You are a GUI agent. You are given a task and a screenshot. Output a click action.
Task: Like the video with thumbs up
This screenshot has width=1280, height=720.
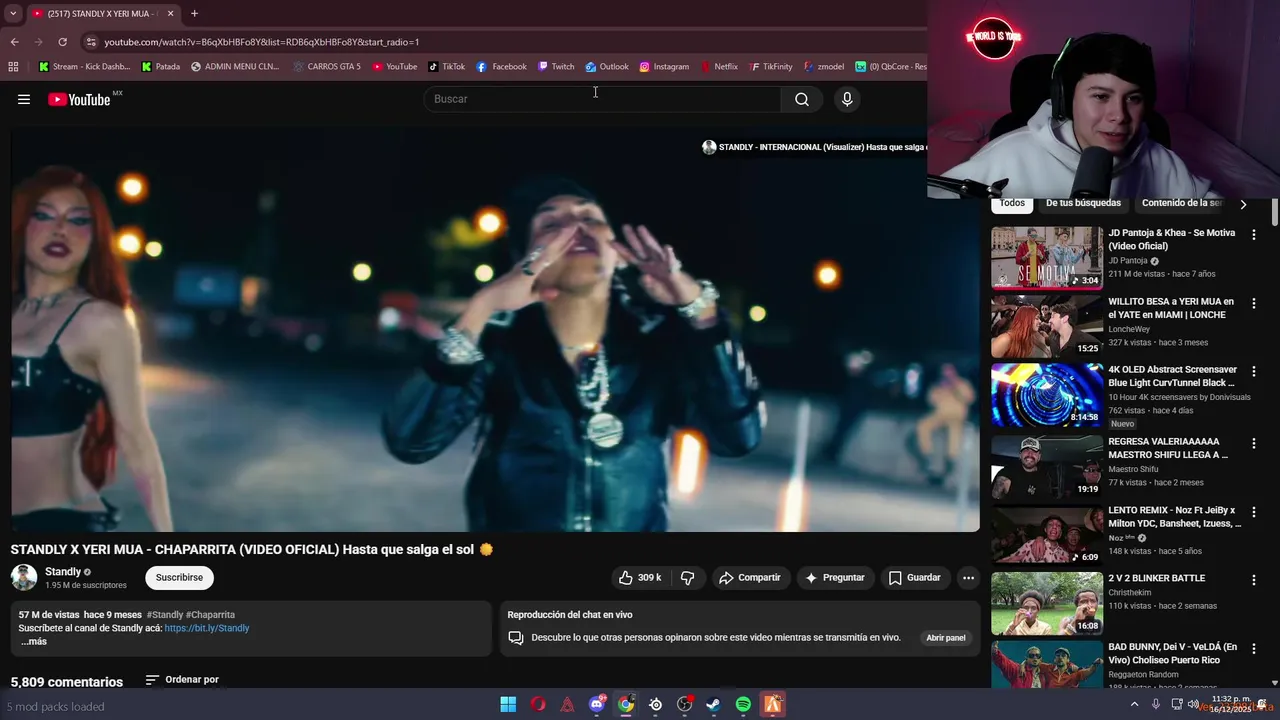[x=640, y=578]
